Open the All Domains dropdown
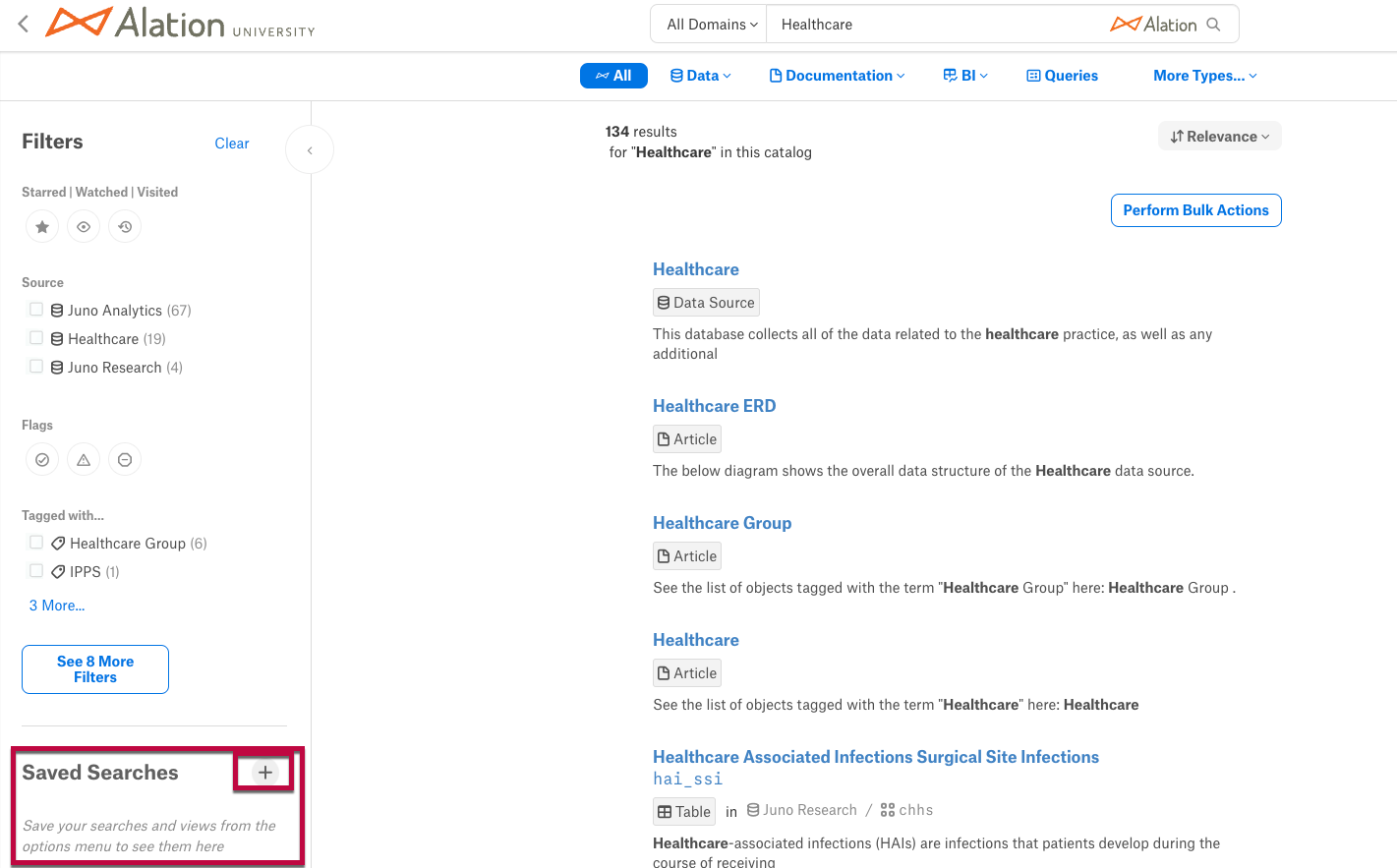1397x868 pixels. coord(712,25)
